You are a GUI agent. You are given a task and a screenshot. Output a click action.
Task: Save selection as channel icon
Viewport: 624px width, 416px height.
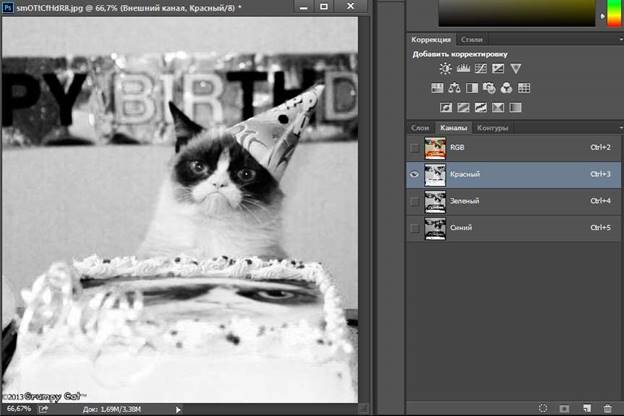[564, 408]
